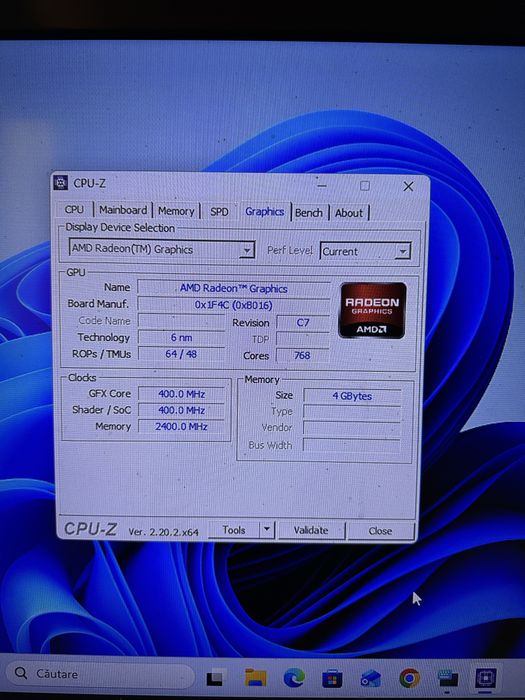Image resolution: width=525 pixels, height=700 pixels.
Task: Click the ROPs / TMUs value 64 / 48
Action: tap(181, 354)
